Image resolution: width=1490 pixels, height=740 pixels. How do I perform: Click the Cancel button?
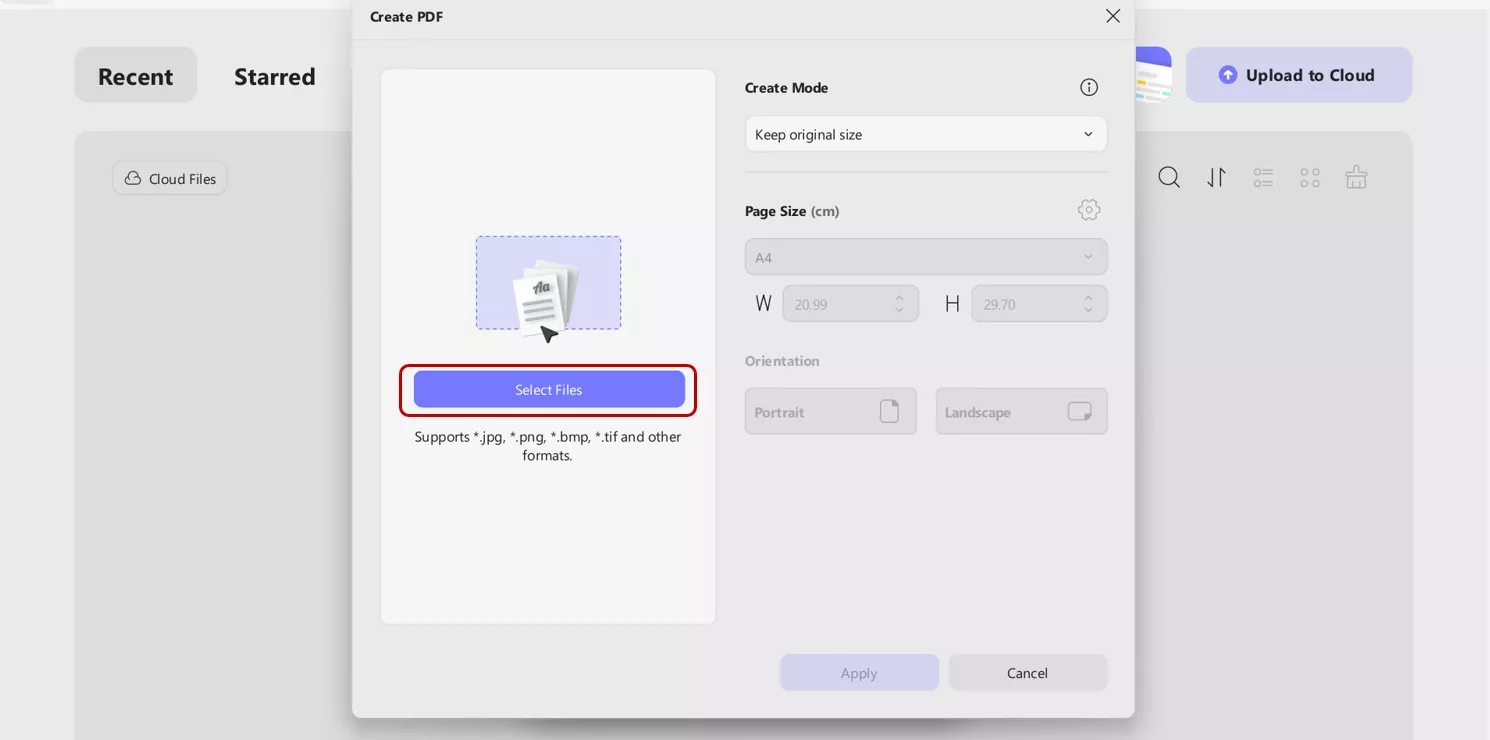(1027, 673)
